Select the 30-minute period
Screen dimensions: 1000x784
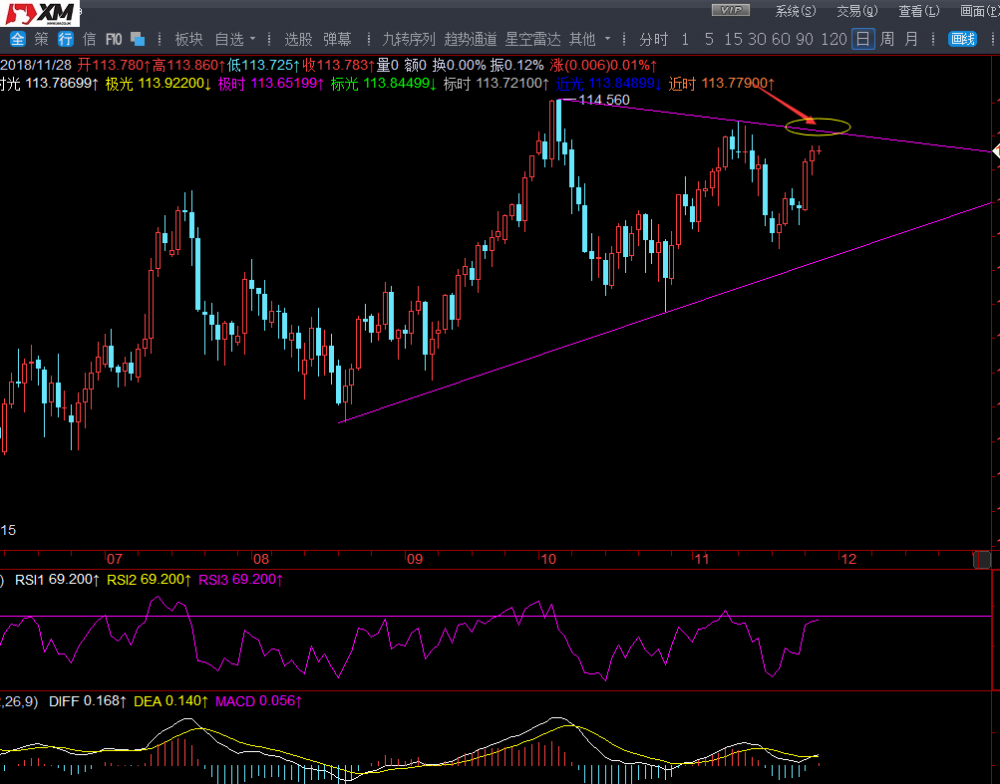pyautogui.click(x=757, y=40)
